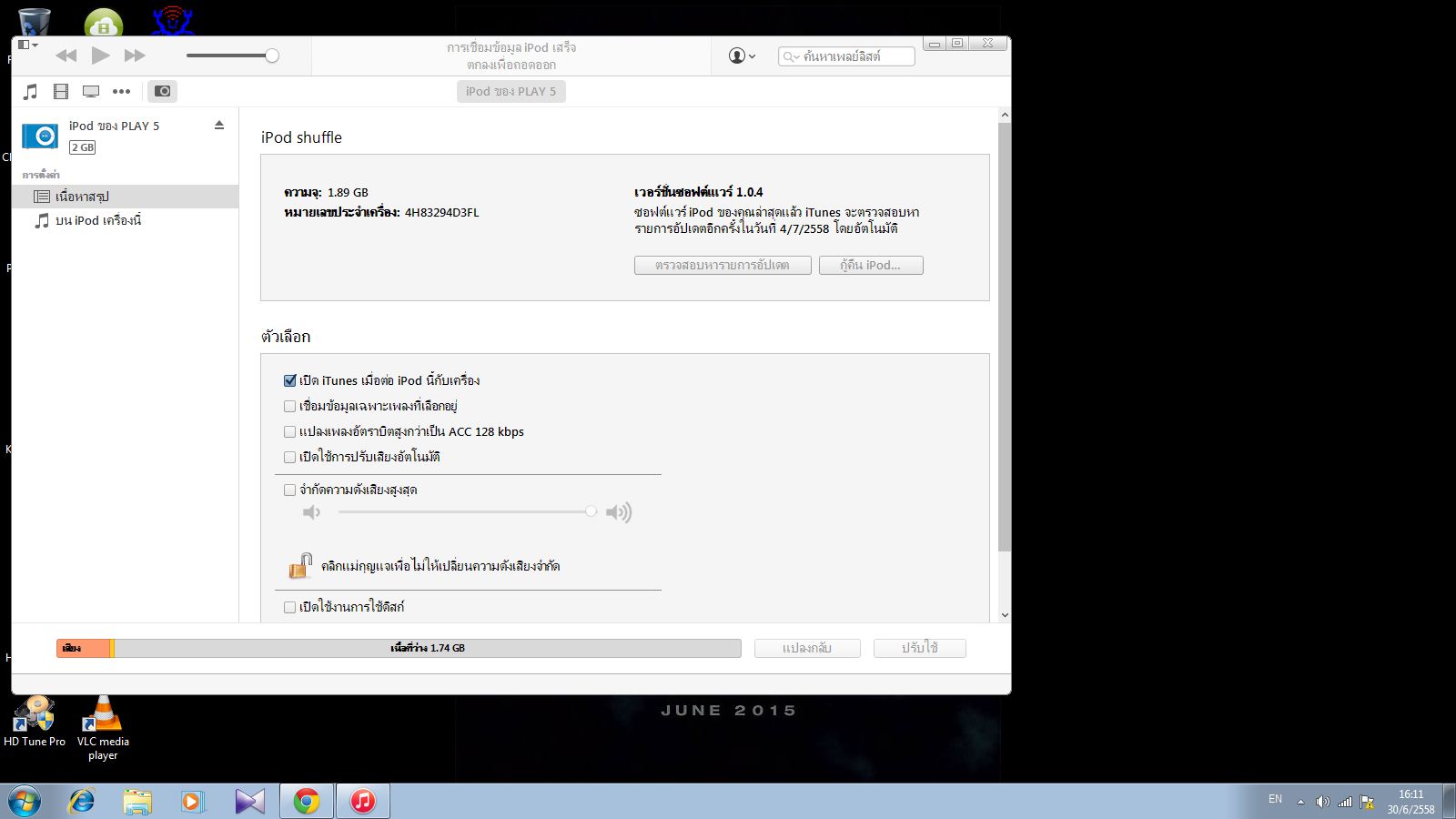The width and height of the screenshot is (1456, 819).
Task: Uncheck Open iTunes when iPod connects
Action: [290, 380]
